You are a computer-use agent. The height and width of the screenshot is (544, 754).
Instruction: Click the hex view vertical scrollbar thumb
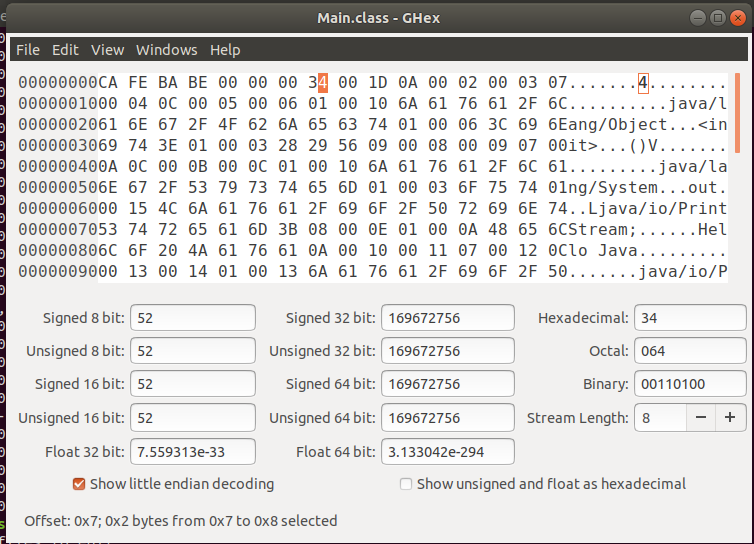pyautogui.click(x=737, y=114)
